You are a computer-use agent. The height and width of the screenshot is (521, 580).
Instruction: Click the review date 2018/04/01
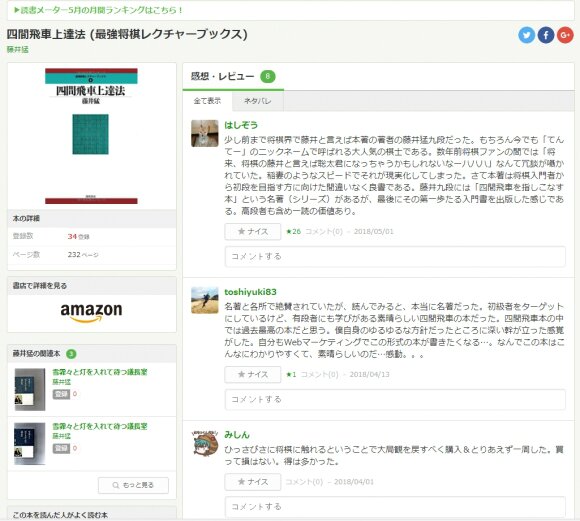(354, 482)
